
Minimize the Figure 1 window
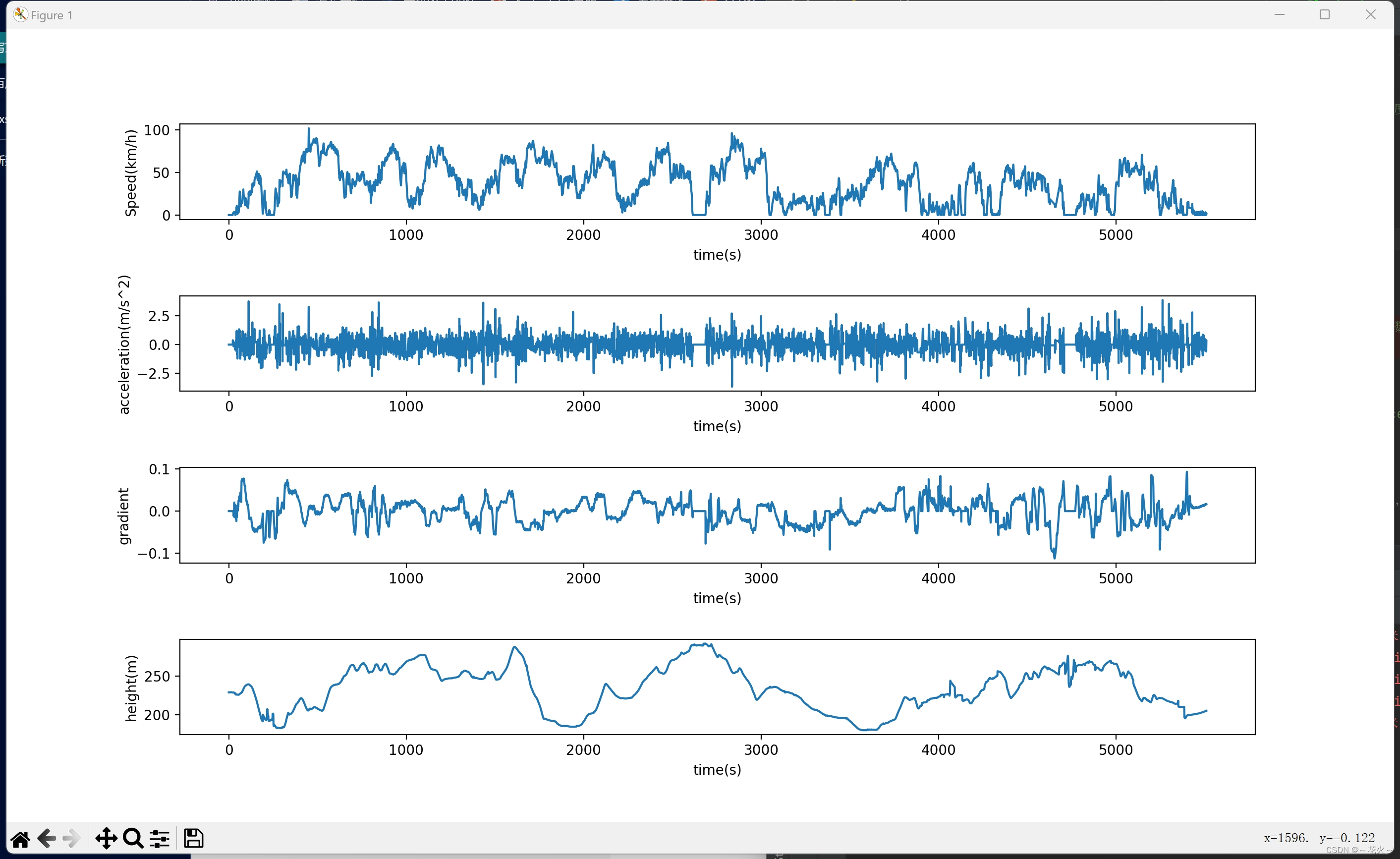(1280, 15)
